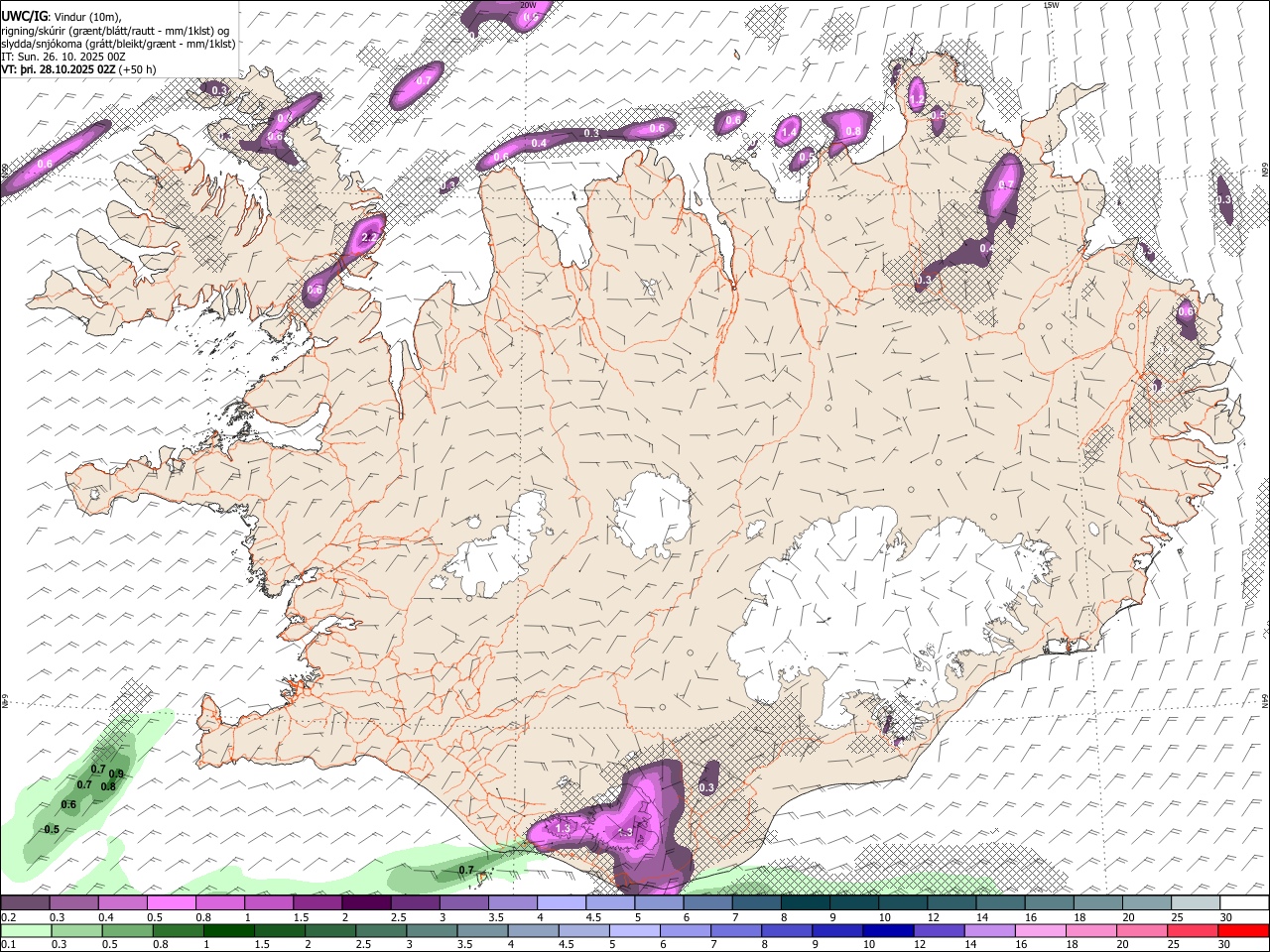The height and width of the screenshot is (952, 1270).
Task: Click the 0.7 value in isolated pink oval offshore
Action: click(424, 80)
